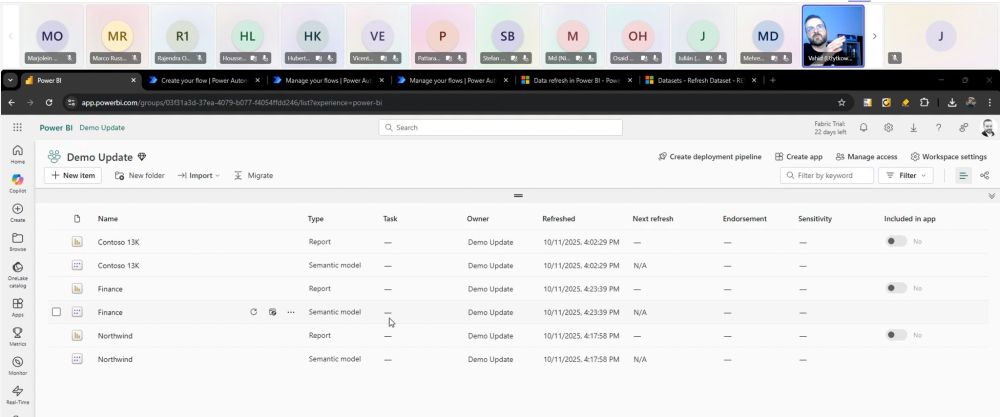
Task: Click the Create app button
Action: [798, 156]
